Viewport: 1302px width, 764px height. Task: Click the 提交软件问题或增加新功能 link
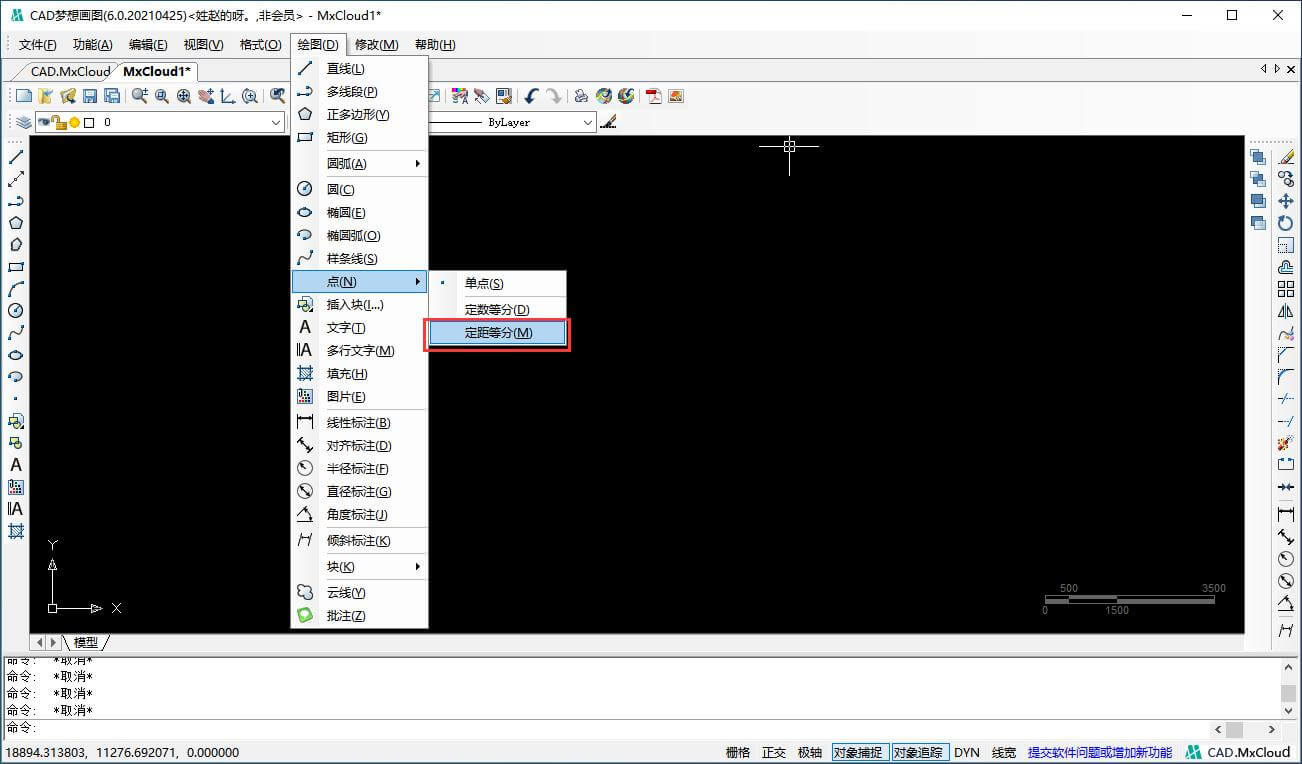point(1099,753)
